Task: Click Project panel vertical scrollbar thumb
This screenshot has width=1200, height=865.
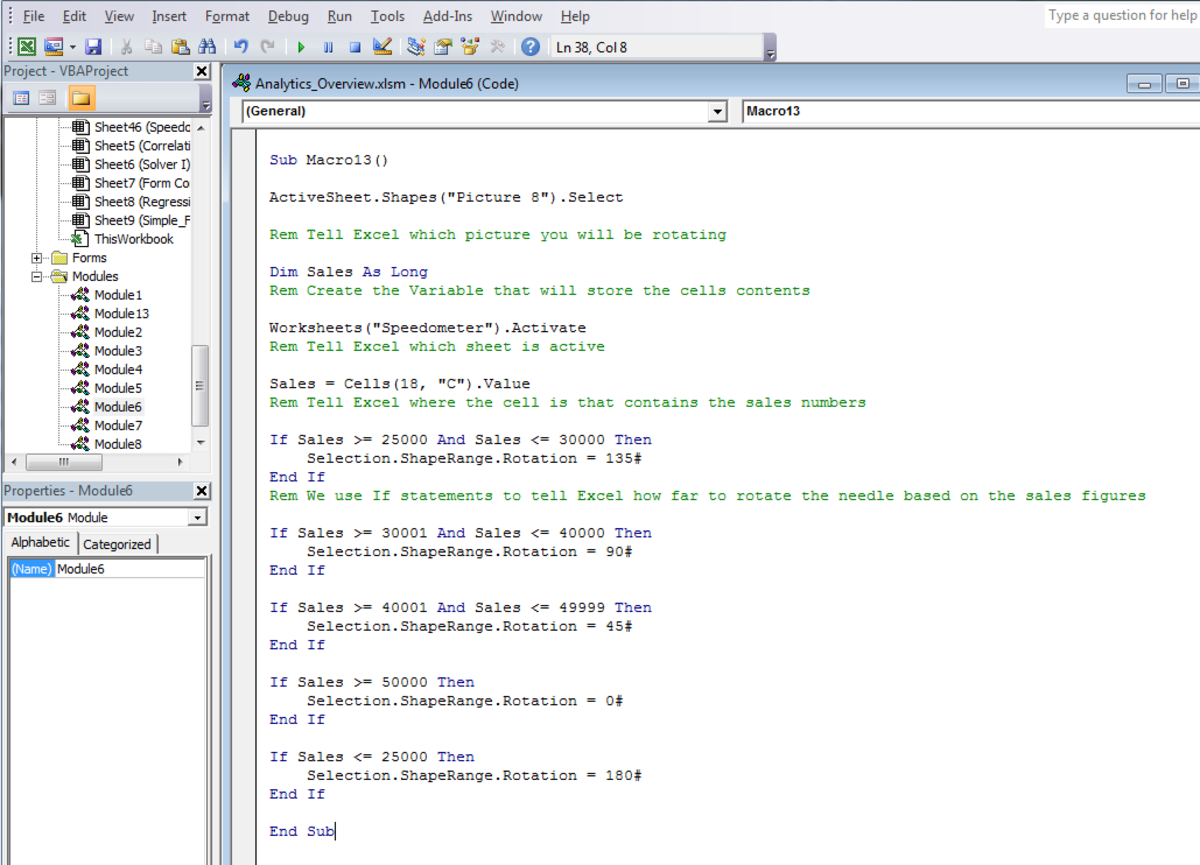Action: pyautogui.click(x=200, y=385)
